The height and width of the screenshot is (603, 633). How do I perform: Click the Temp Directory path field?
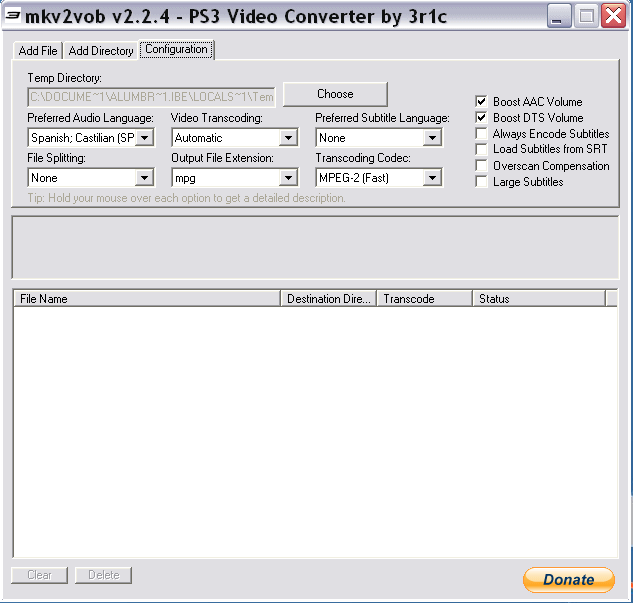coord(151,97)
